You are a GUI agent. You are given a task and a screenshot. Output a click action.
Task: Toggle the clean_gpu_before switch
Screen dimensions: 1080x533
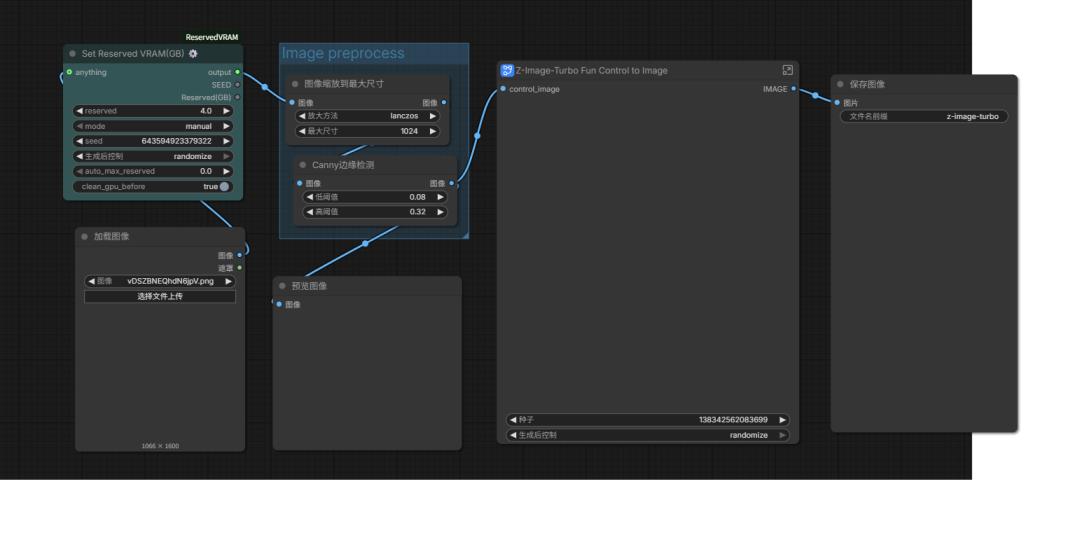pyautogui.click(x=223, y=186)
